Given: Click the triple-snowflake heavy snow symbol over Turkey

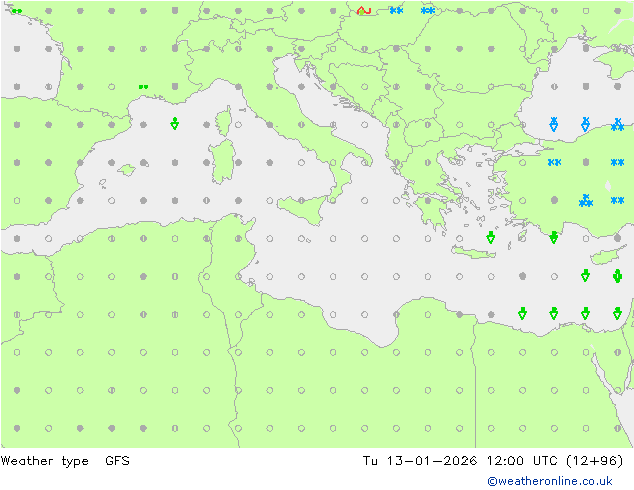Looking at the screenshot, I should coord(585,200).
